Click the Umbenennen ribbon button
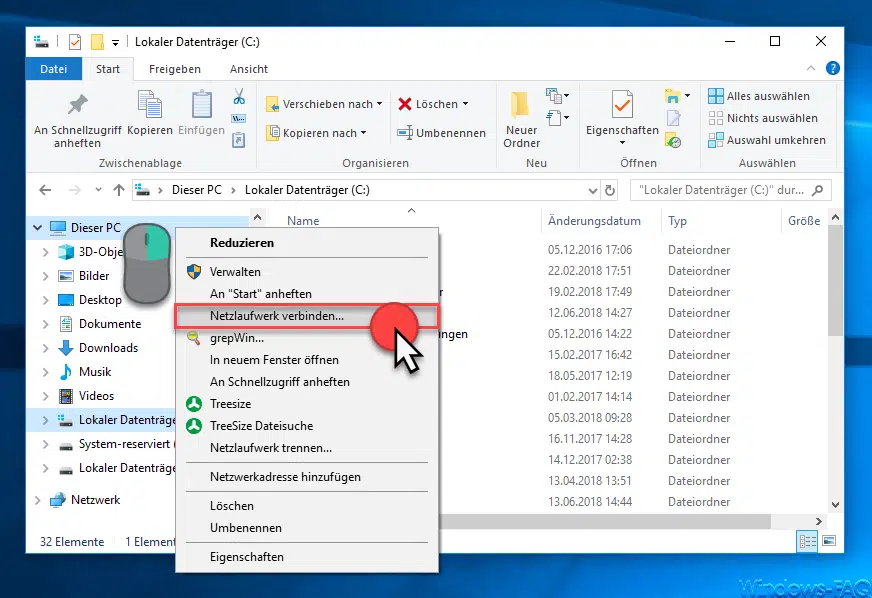This screenshot has width=872, height=598. pyautogui.click(x=441, y=133)
